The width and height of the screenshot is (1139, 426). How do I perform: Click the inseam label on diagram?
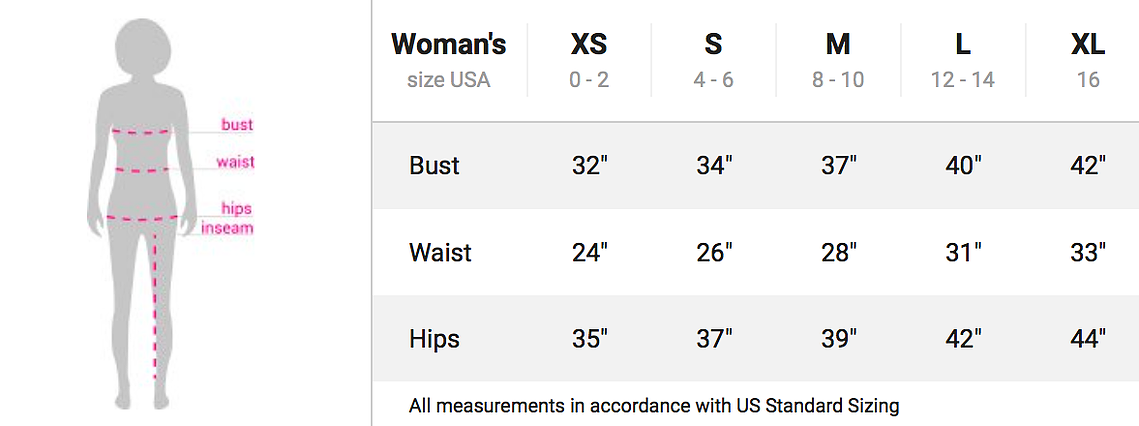click(227, 228)
